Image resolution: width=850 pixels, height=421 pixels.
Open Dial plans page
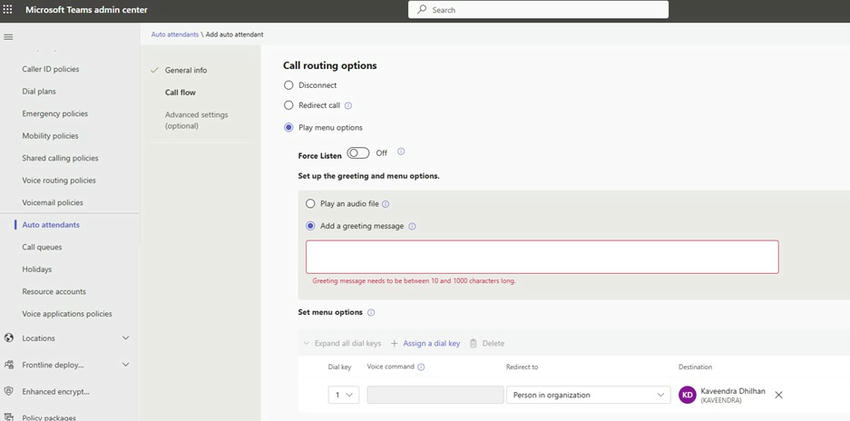point(39,92)
